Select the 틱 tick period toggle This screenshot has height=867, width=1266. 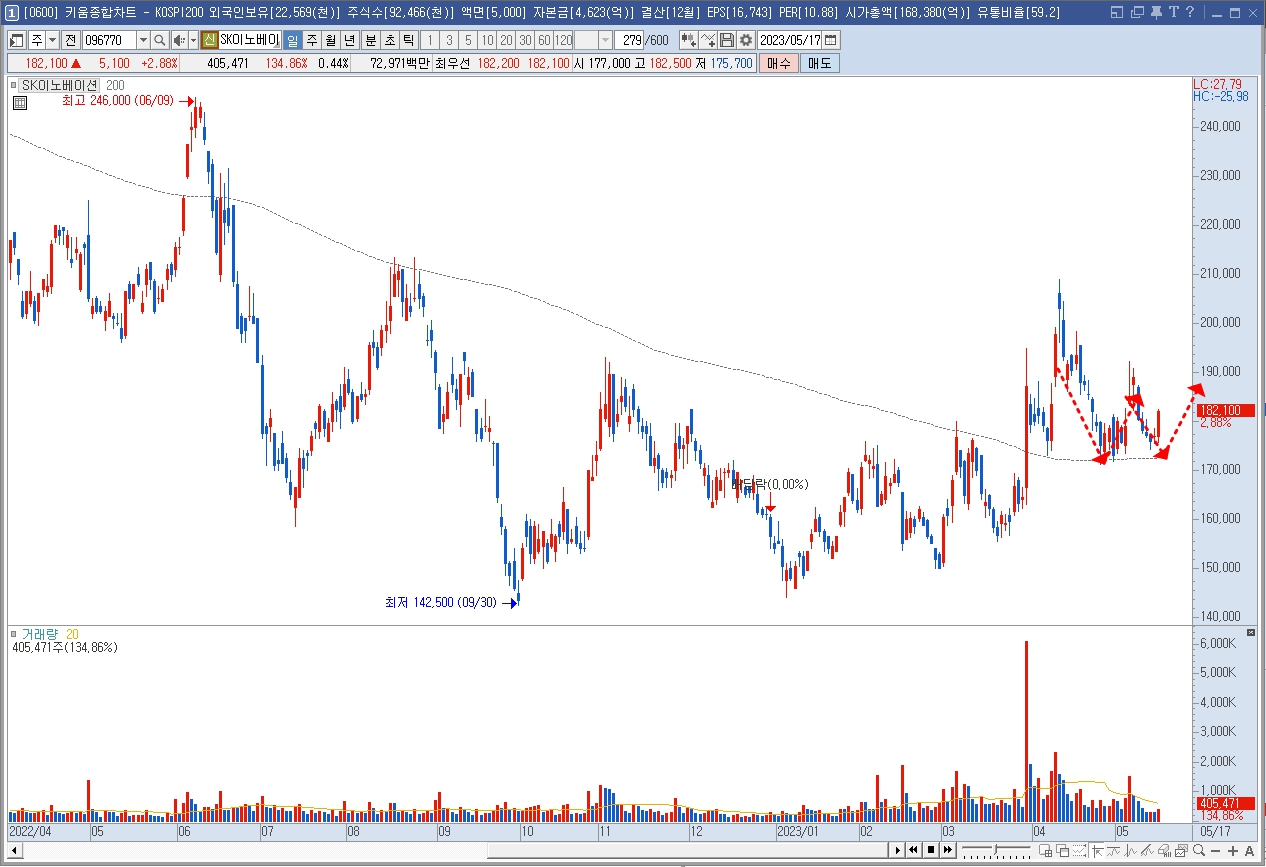pyautogui.click(x=408, y=40)
